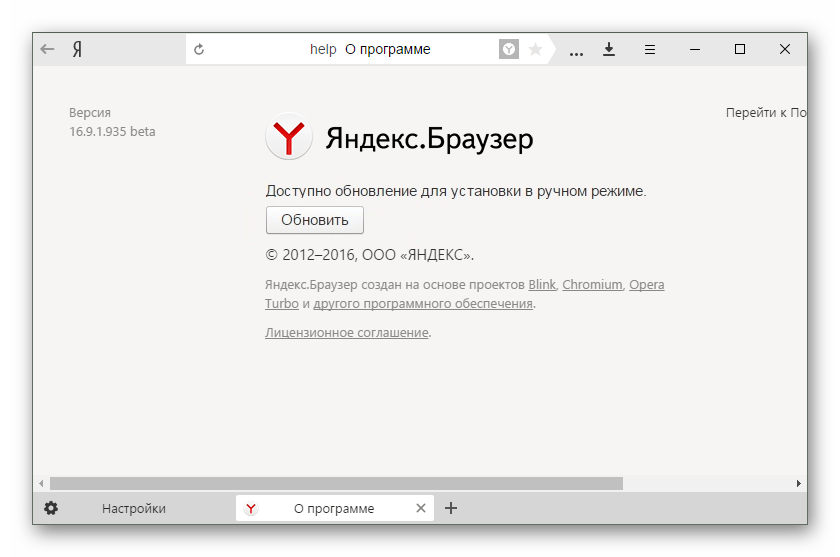Open другого программного обеспечения link
The width and height of the screenshot is (840, 557).
tap(423, 303)
